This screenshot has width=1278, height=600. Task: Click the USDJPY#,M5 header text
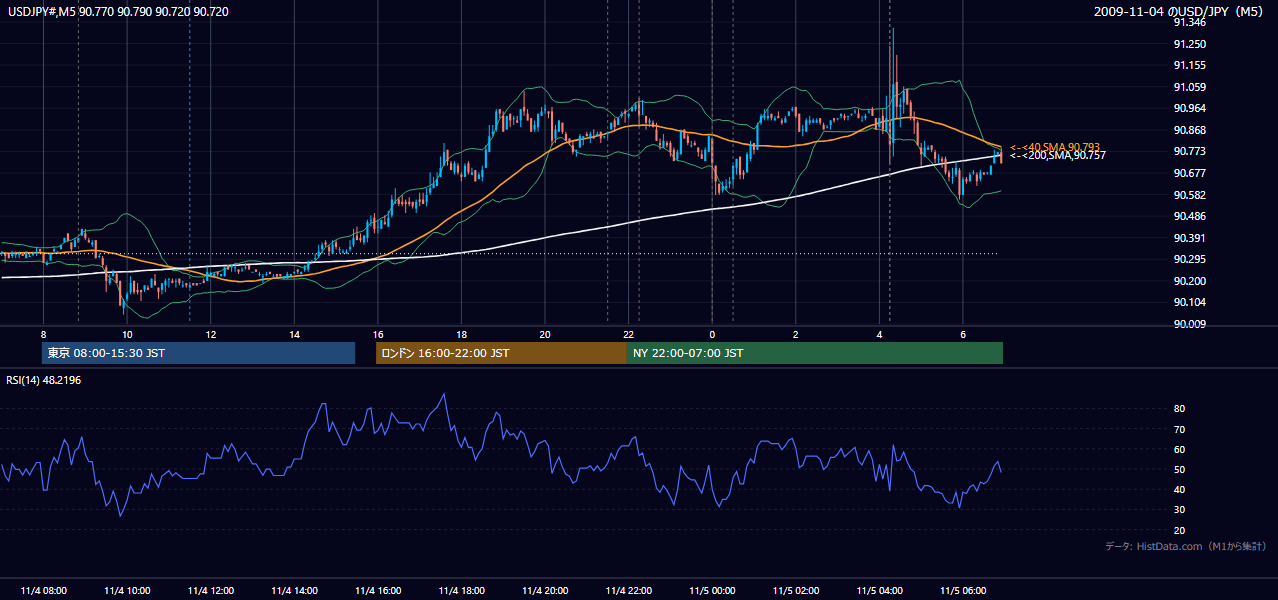point(118,11)
